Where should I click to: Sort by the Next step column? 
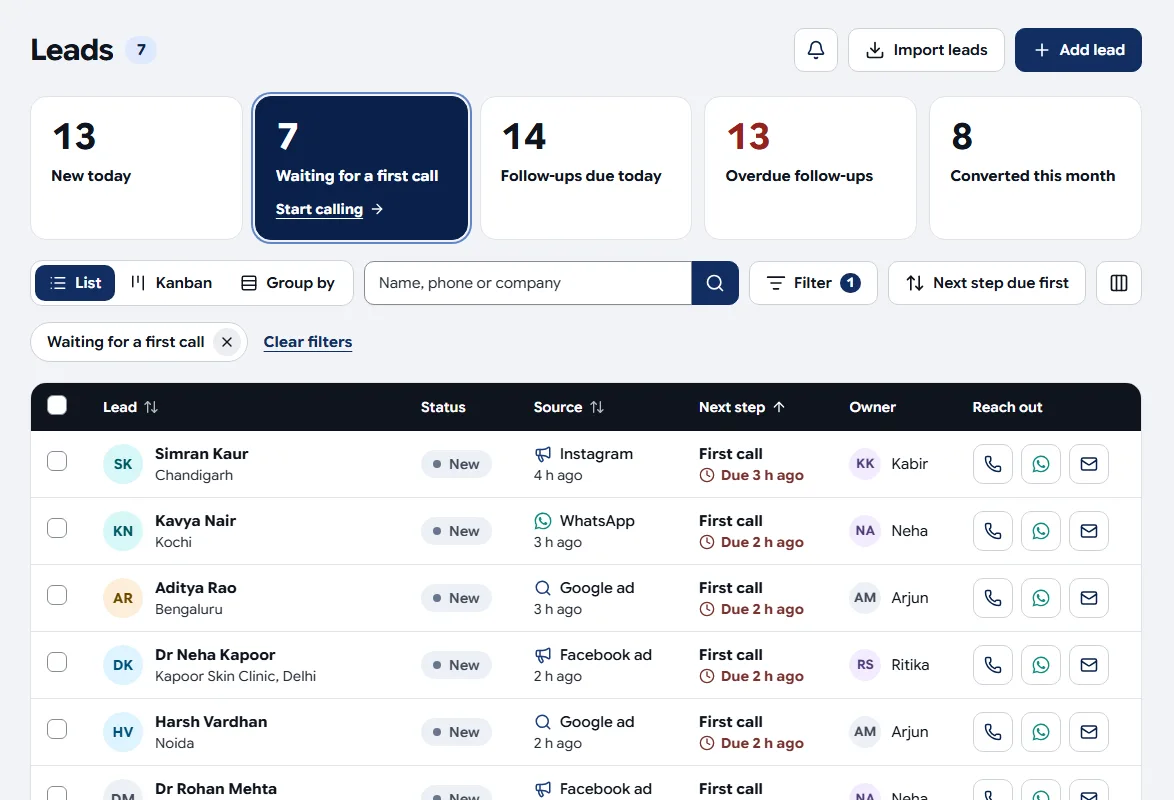coord(742,407)
